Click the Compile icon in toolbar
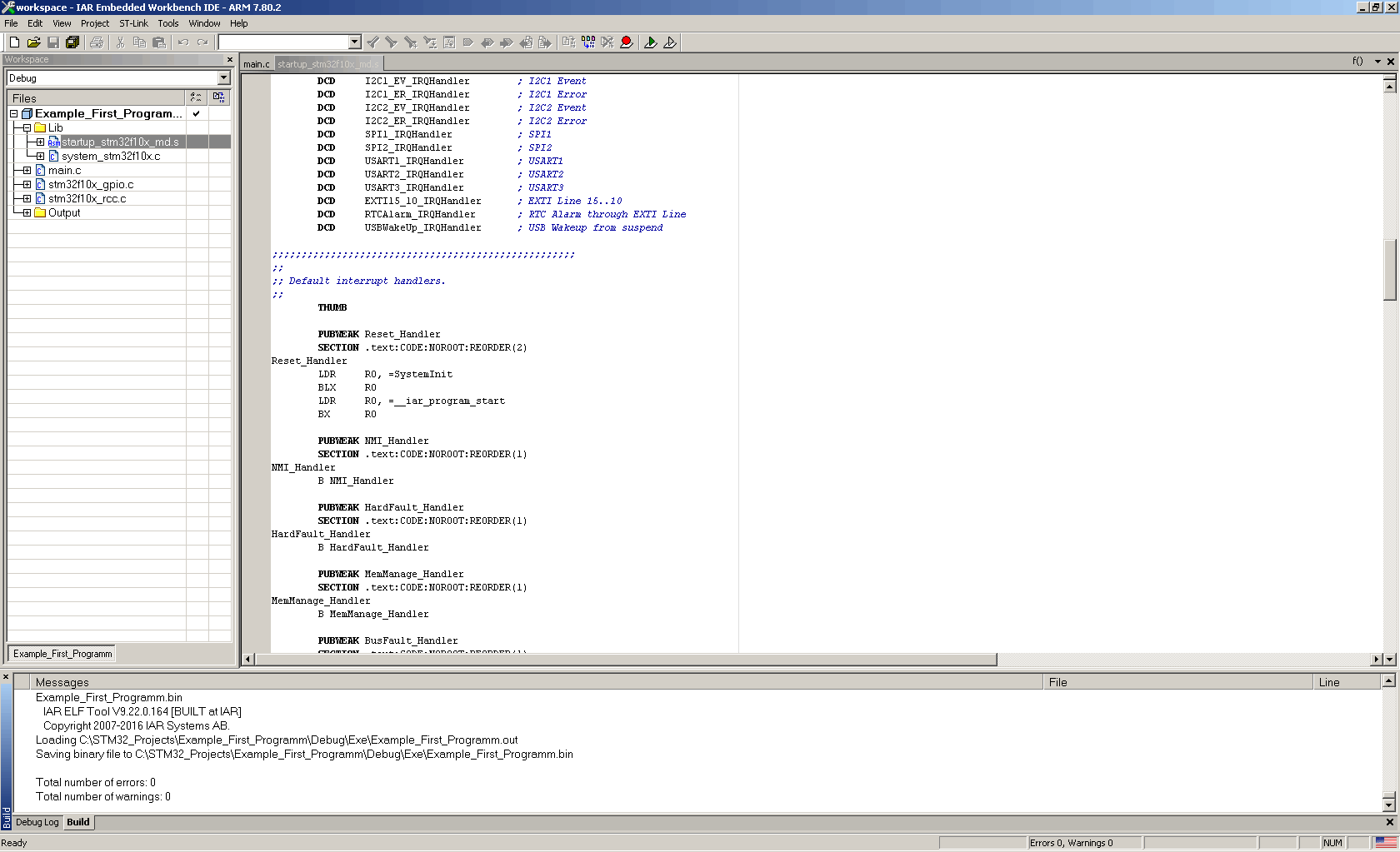 (569, 42)
